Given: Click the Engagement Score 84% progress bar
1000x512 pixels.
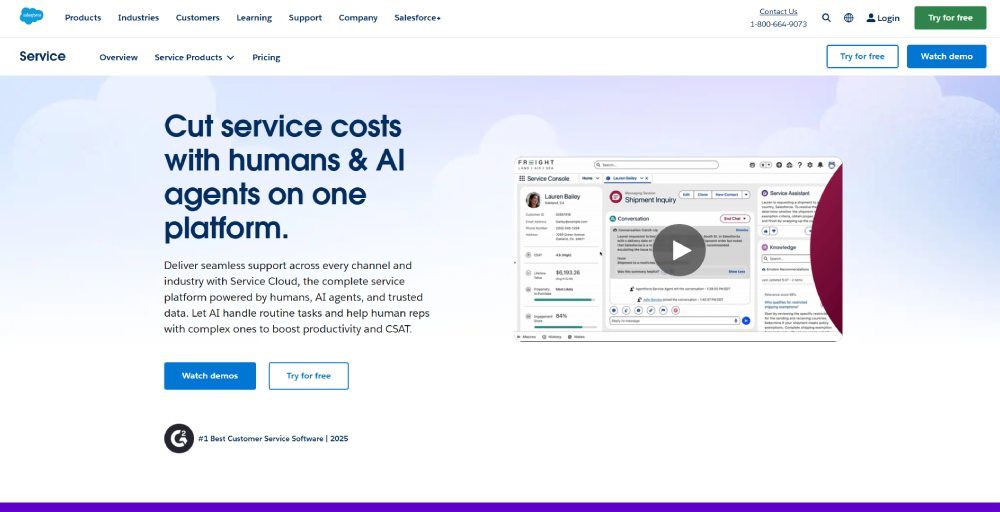Looking at the screenshot, I should tap(565, 327).
